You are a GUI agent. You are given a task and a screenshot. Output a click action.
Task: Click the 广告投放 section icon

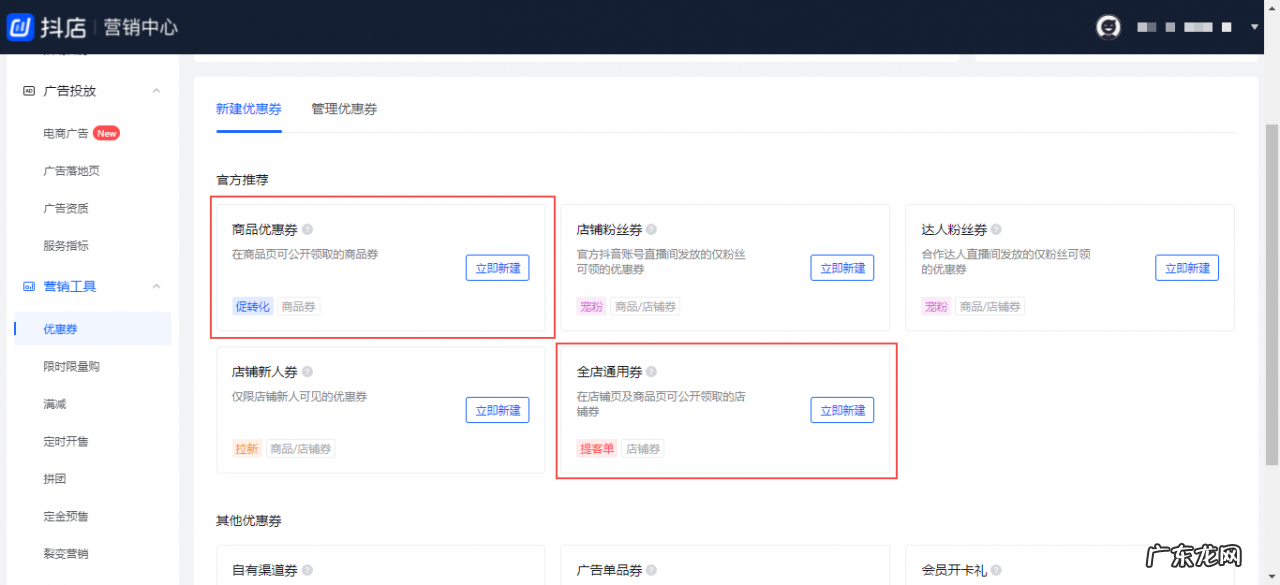point(28,90)
